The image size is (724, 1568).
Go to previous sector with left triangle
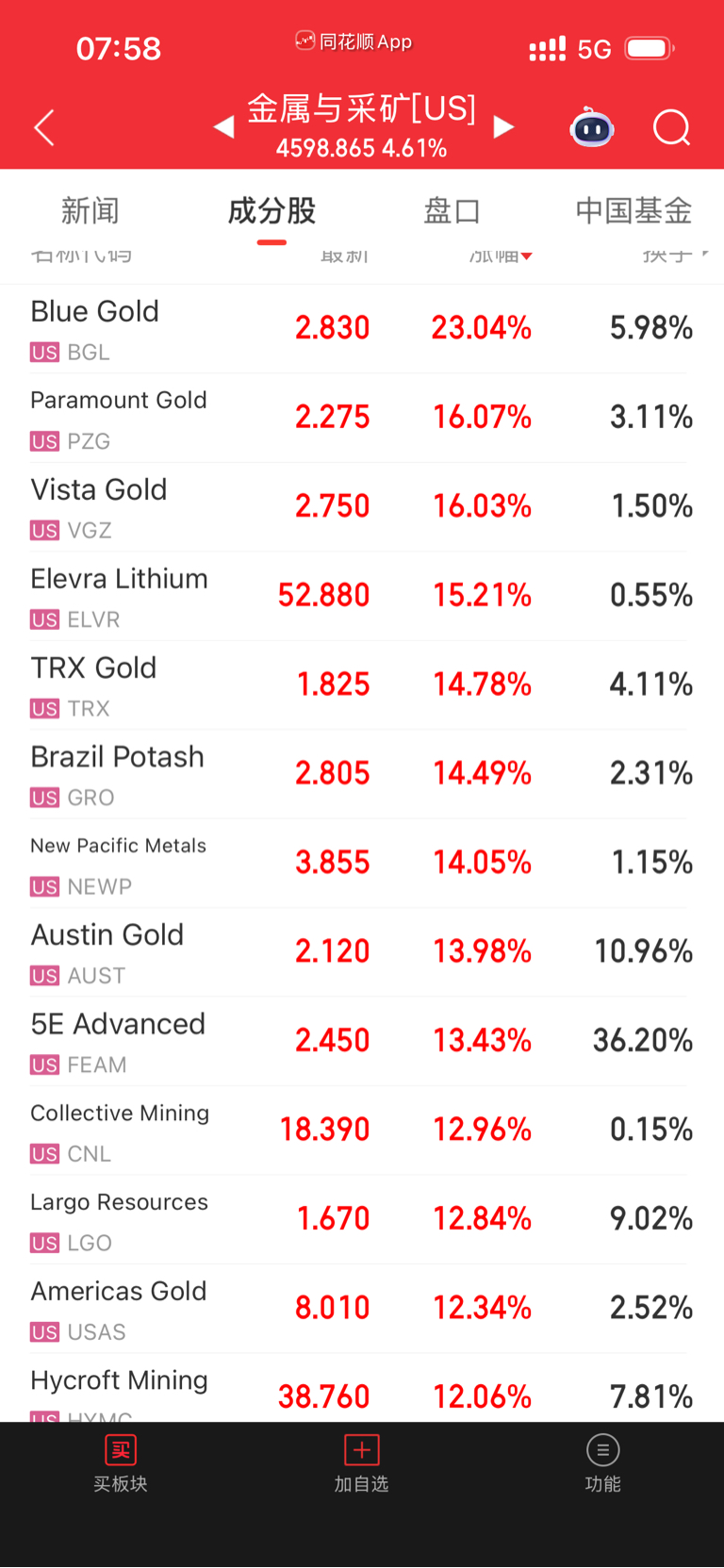[x=223, y=127]
